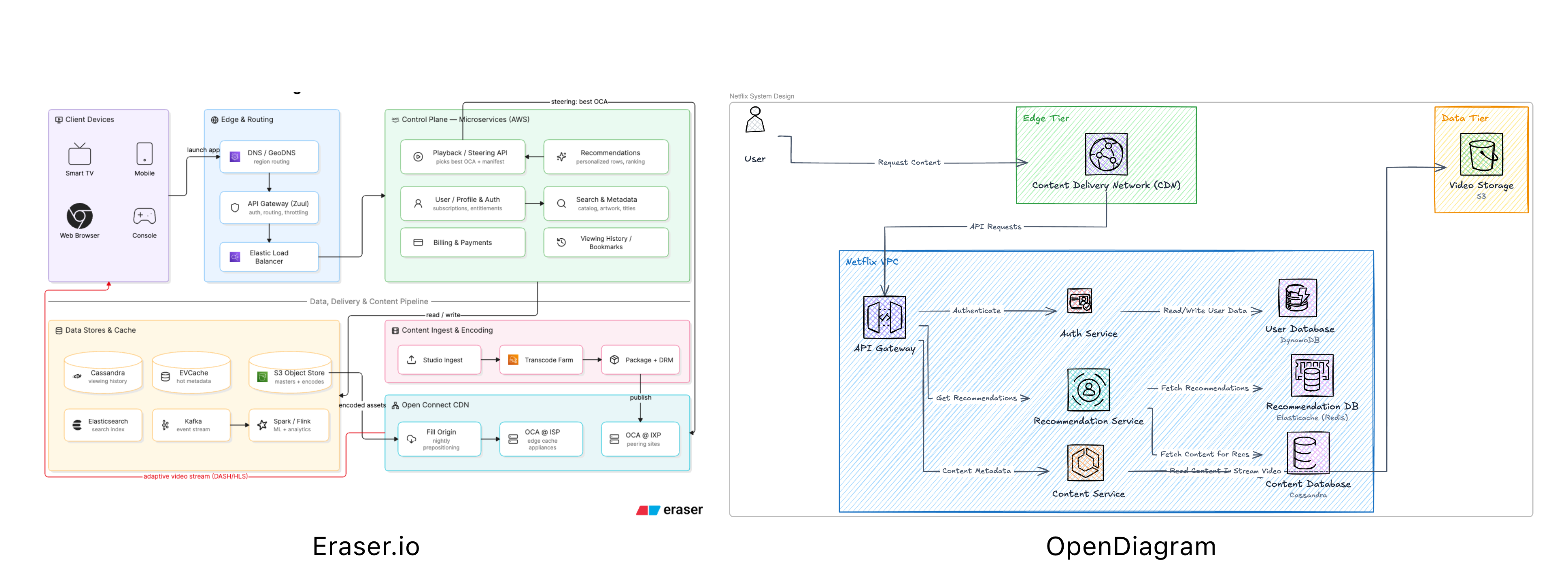
Task: Click the Recommendation DB Elasticache icon
Action: (x=1312, y=375)
